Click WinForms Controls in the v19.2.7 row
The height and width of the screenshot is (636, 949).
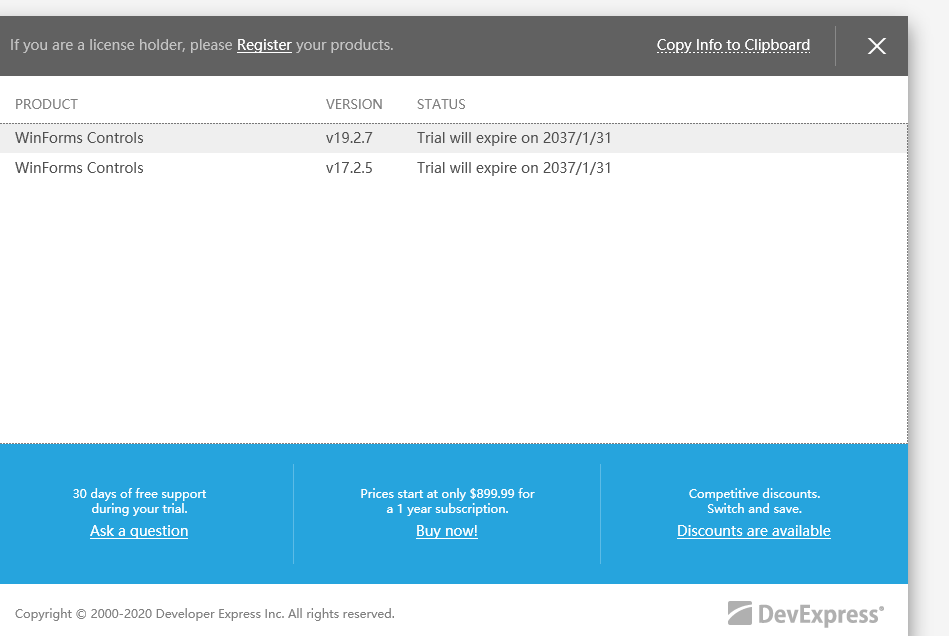[79, 138]
